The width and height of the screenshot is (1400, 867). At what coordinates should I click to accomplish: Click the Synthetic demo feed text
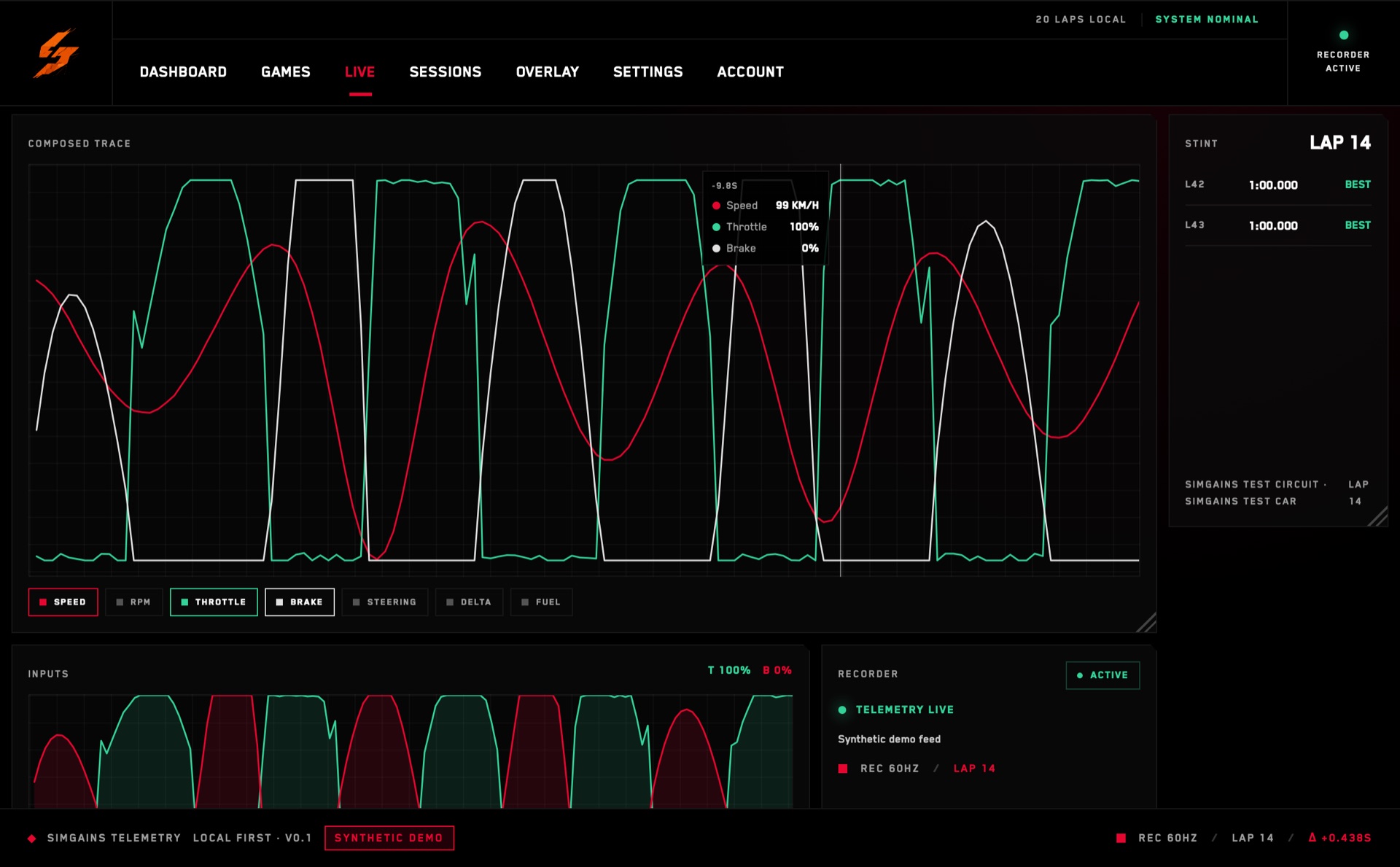click(889, 739)
